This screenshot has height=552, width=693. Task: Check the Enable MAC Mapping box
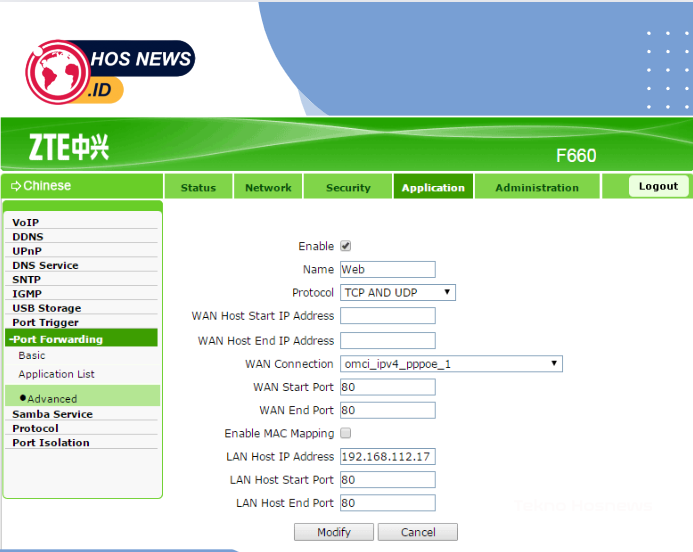346,433
